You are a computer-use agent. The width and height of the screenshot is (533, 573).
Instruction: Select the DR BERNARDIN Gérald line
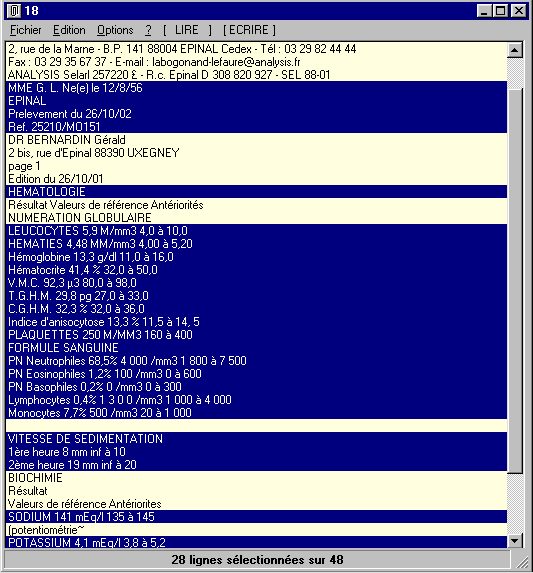[x=256, y=140]
